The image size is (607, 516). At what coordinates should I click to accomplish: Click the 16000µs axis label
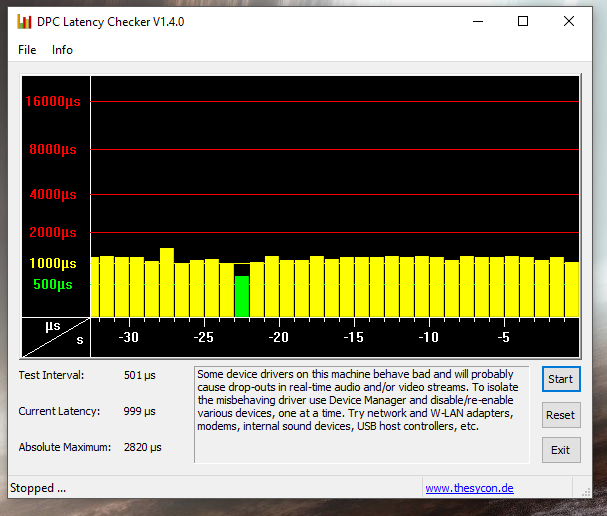tap(53, 101)
